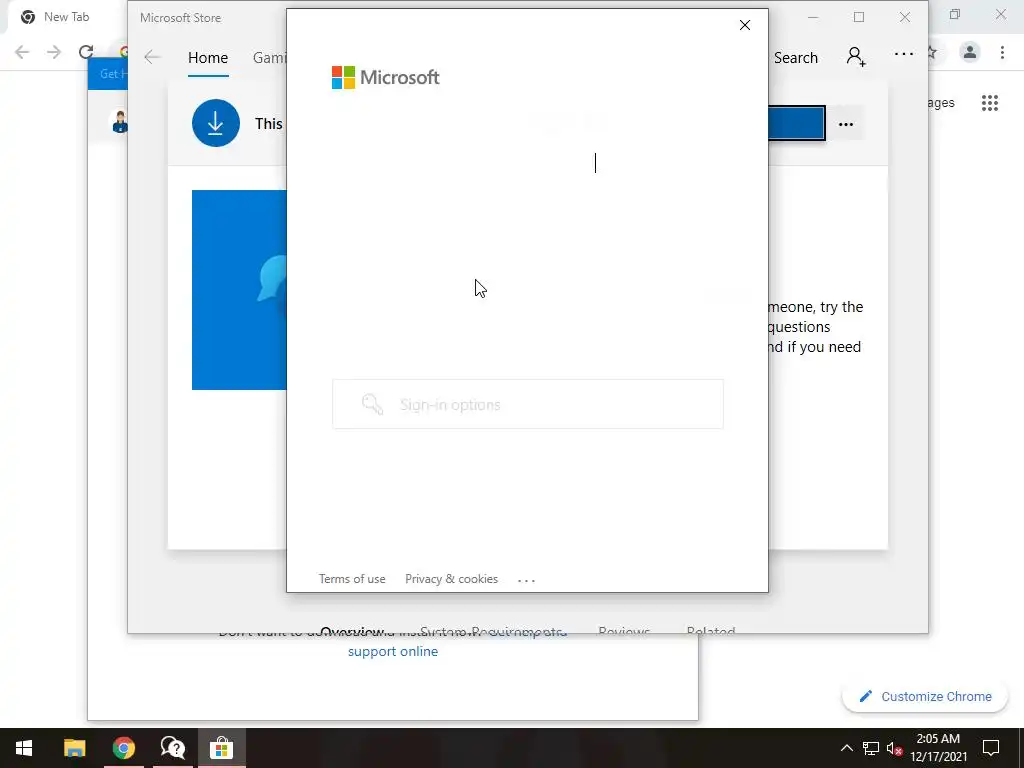Select the Home tab in Microsoft Store
The width and height of the screenshot is (1024, 768).
click(x=208, y=57)
